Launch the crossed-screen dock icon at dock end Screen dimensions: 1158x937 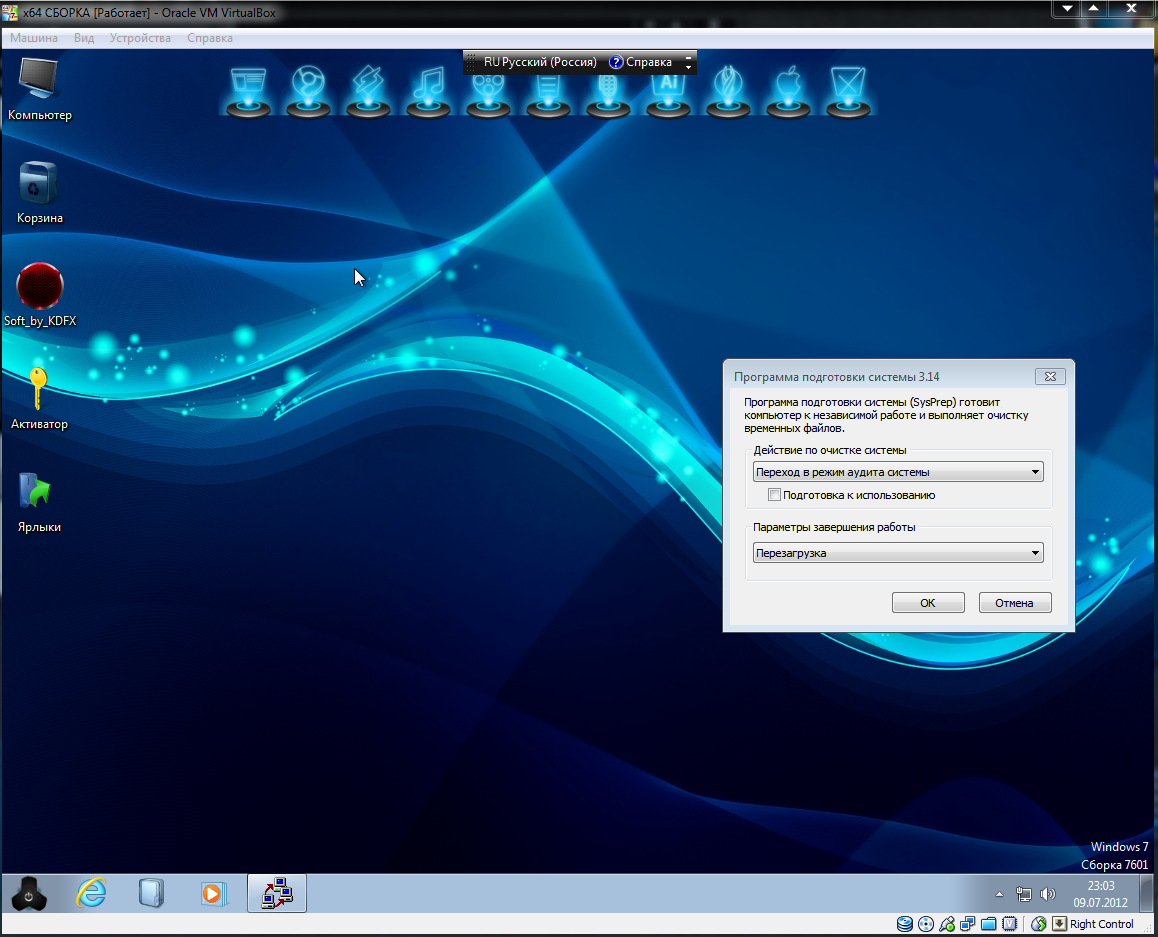click(848, 91)
